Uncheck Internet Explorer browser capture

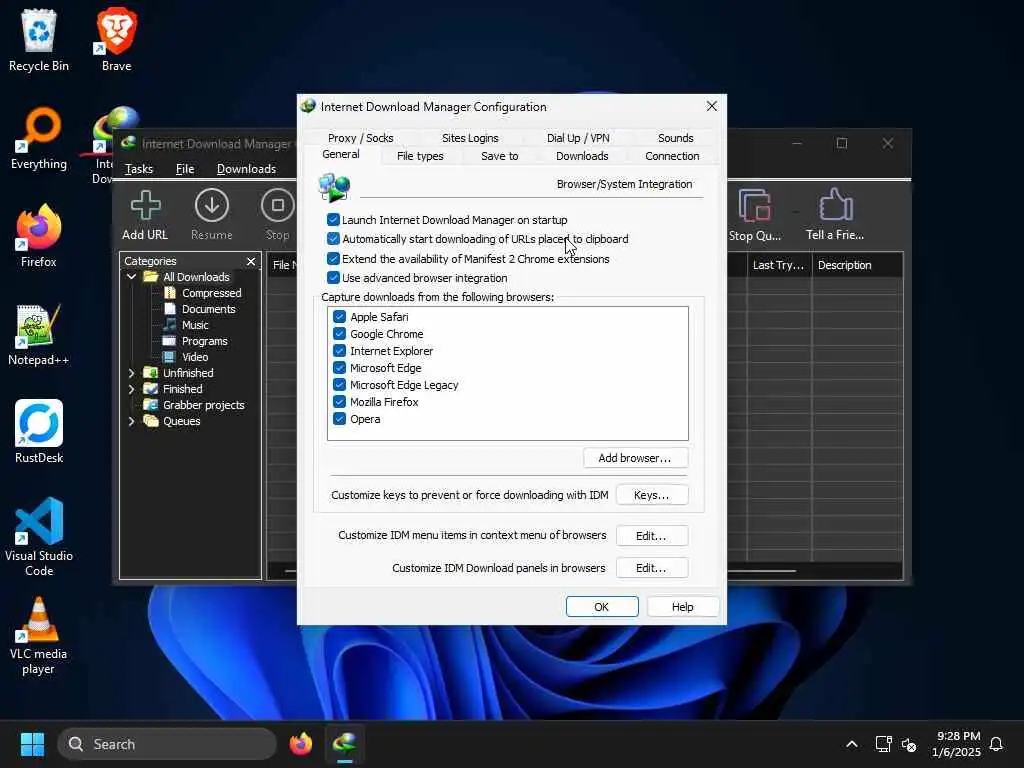click(x=339, y=351)
